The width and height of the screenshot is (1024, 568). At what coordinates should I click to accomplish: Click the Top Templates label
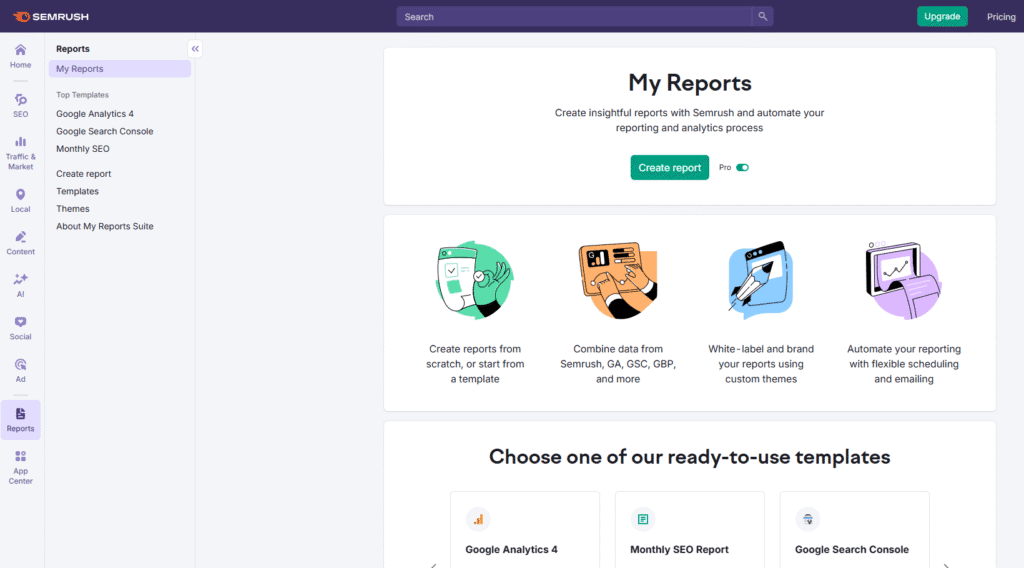[82, 95]
